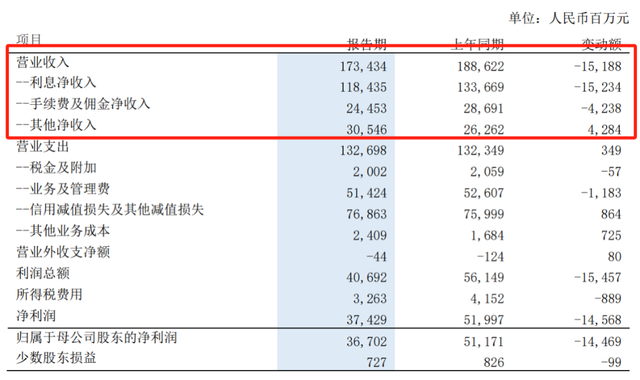Screen dimensions: 640x380
Task: Click the 单位：人民币百万元 unit note
Action: tap(568, 18)
